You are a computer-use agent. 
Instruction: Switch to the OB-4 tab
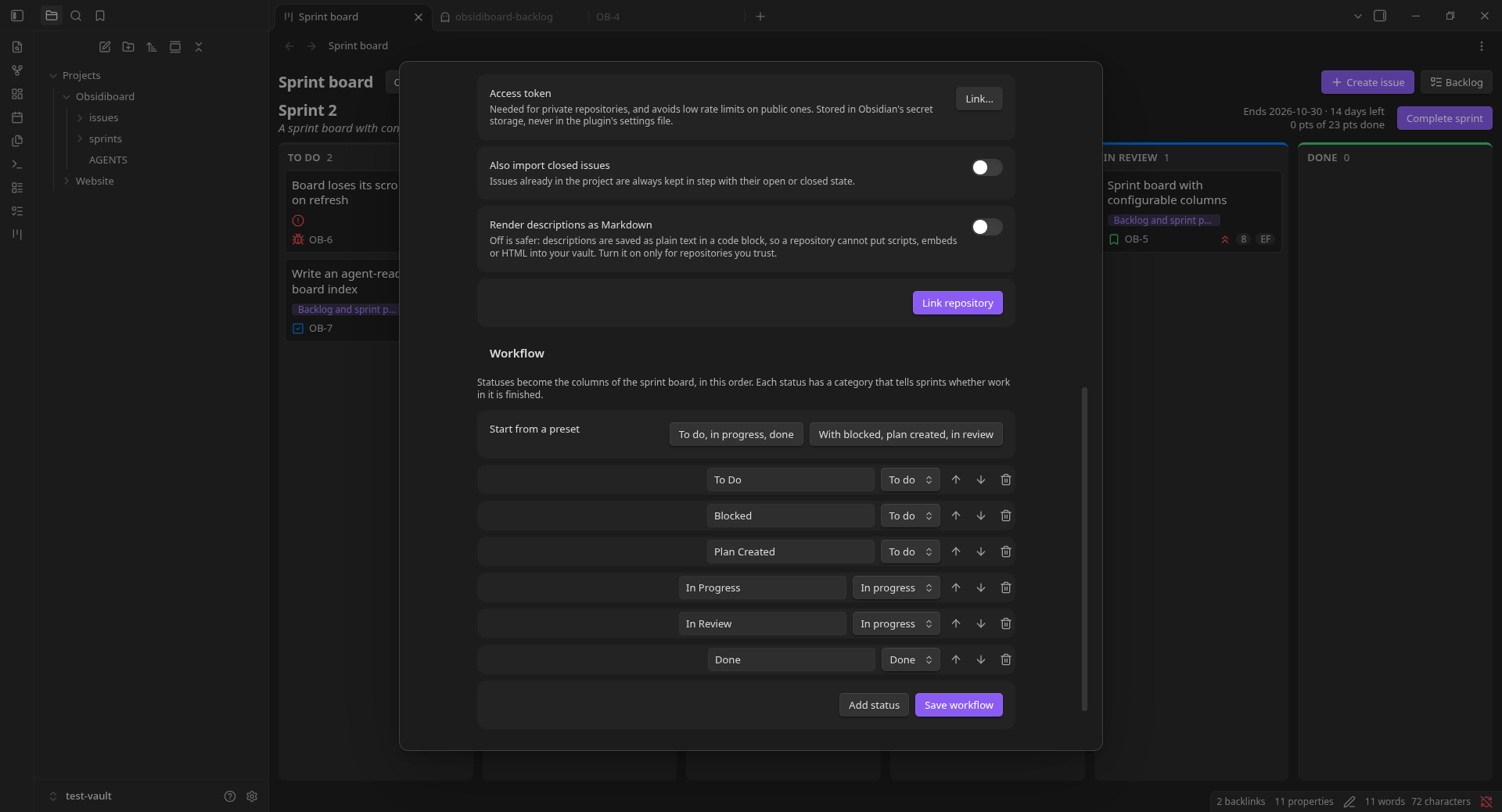pyautogui.click(x=608, y=16)
